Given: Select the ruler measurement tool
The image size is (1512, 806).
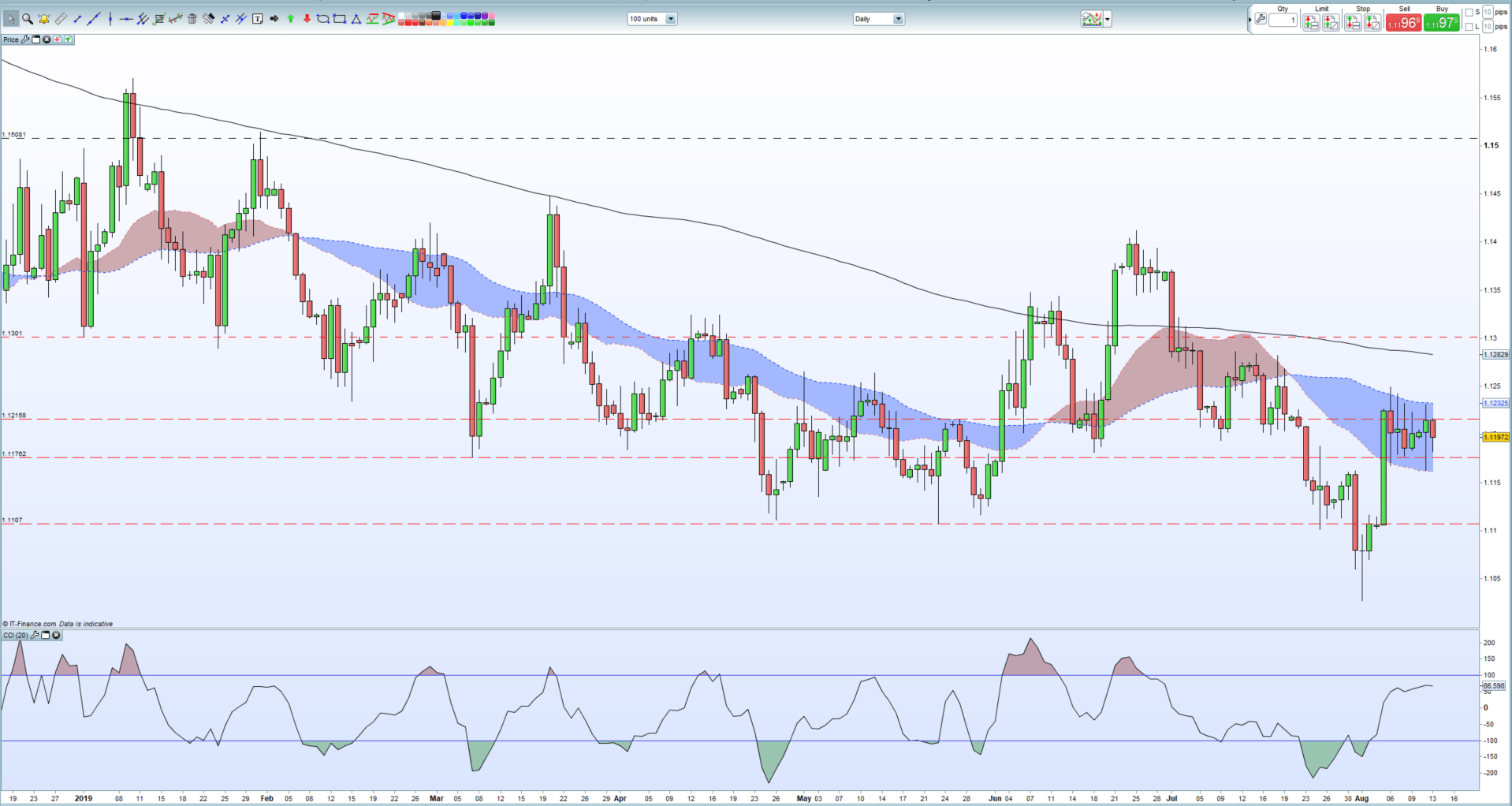Looking at the screenshot, I should (x=61, y=19).
